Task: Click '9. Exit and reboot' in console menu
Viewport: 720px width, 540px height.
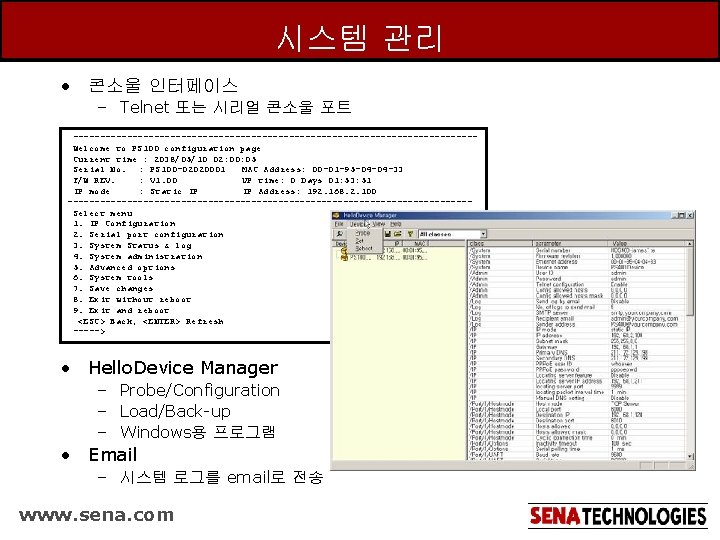Action: (121, 310)
